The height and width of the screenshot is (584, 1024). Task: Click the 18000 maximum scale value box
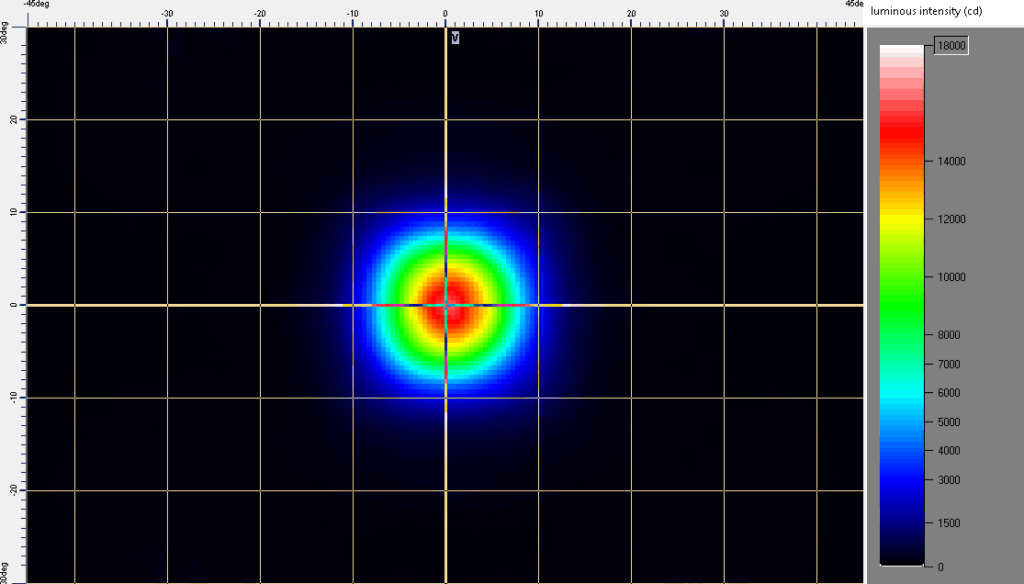tap(952, 46)
